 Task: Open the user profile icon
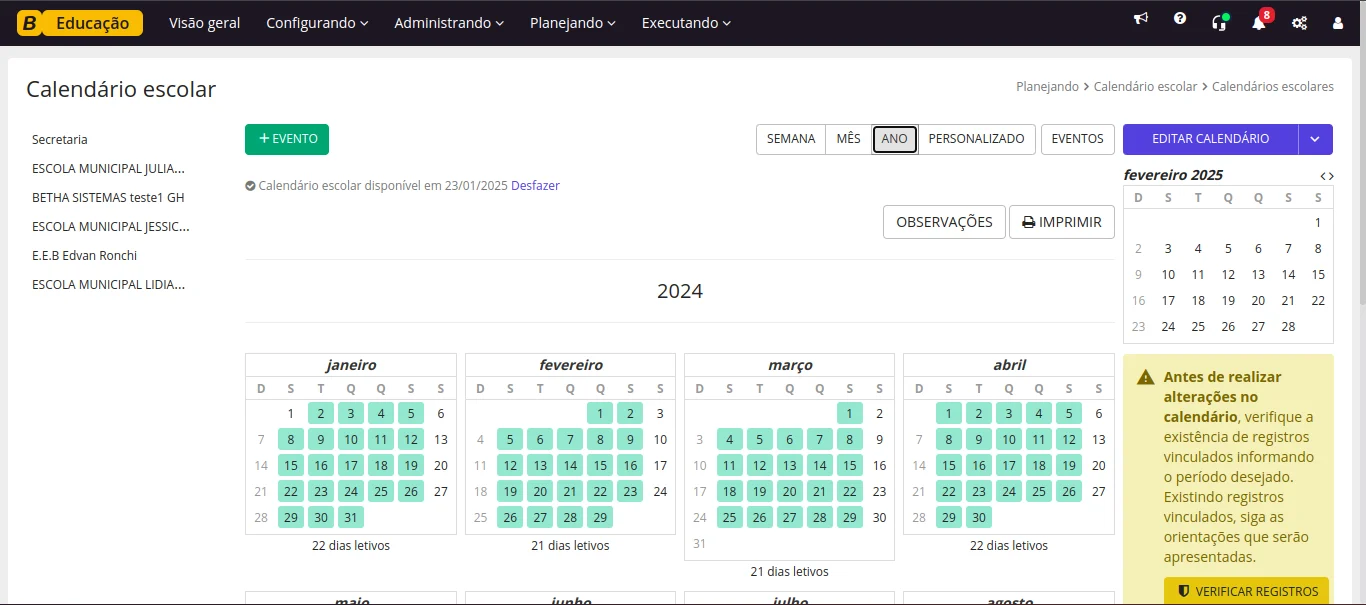pyautogui.click(x=1338, y=22)
